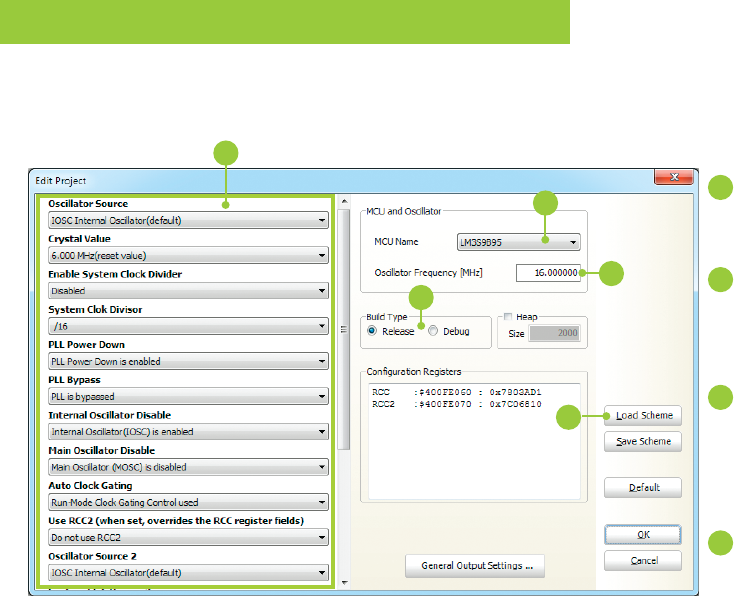The height and width of the screenshot is (596, 734).
Task: Click the Oscillator Source label
Action: click(x=88, y=204)
